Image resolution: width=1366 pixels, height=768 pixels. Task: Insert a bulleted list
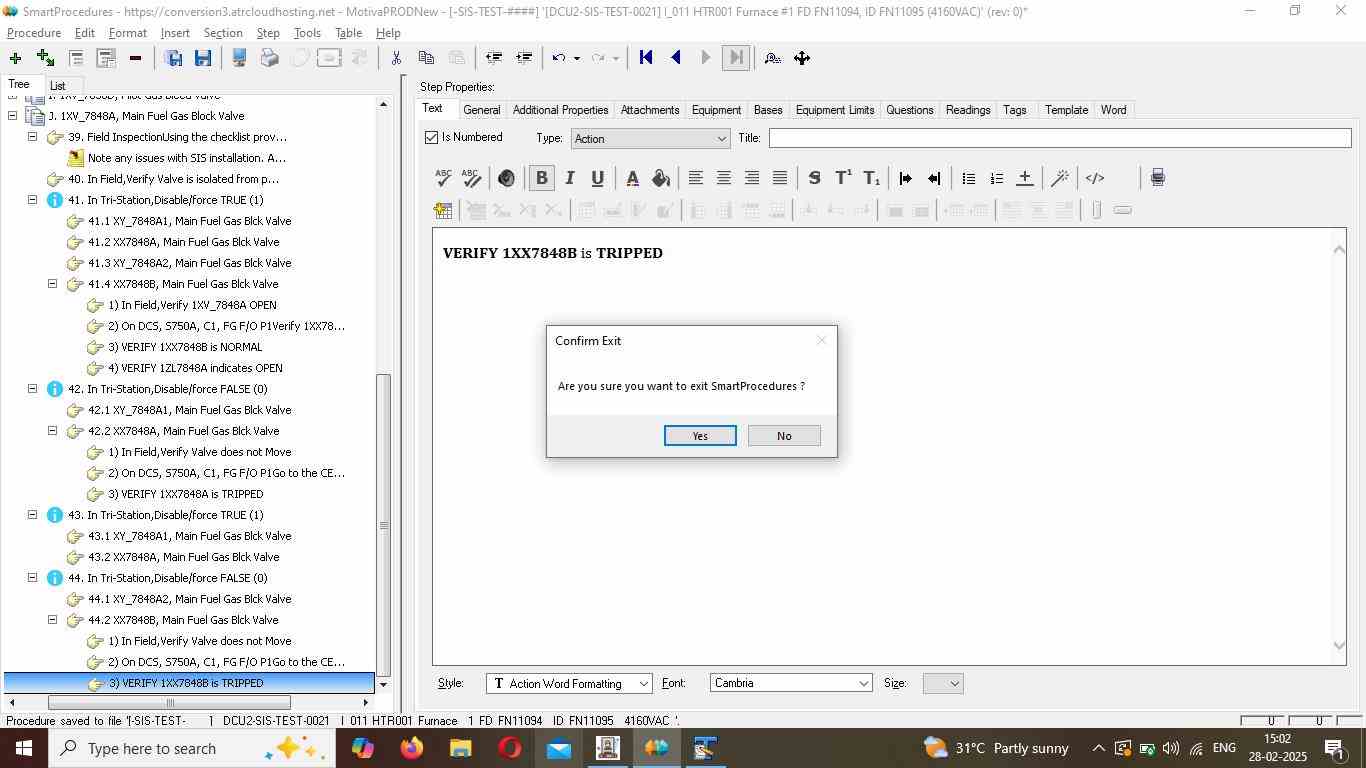pyautogui.click(x=968, y=178)
